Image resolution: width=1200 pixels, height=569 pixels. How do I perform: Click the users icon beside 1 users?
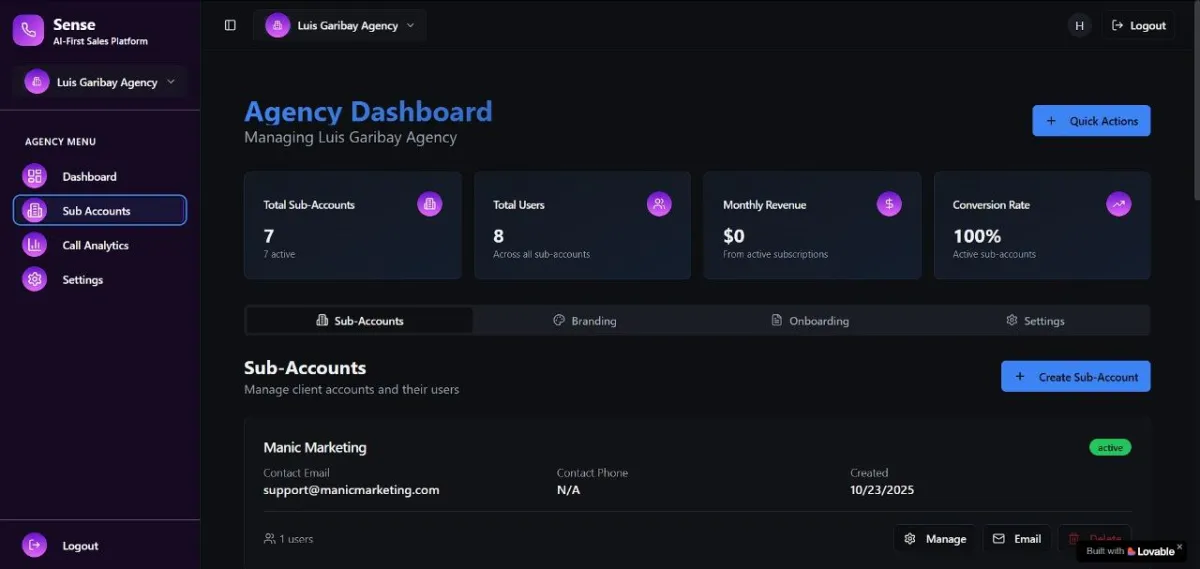pos(269,539)
